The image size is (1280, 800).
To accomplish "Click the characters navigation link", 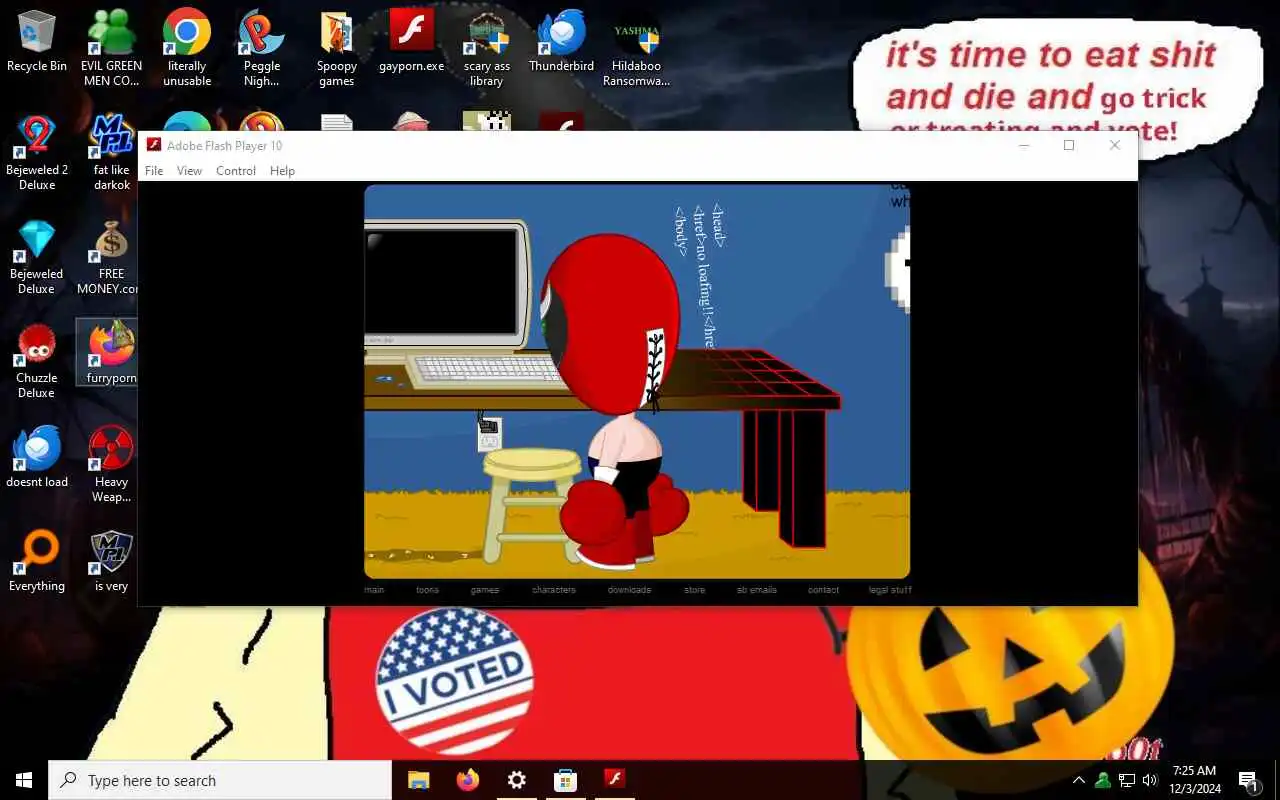I will pyautogui.click(x=554, y=590).
